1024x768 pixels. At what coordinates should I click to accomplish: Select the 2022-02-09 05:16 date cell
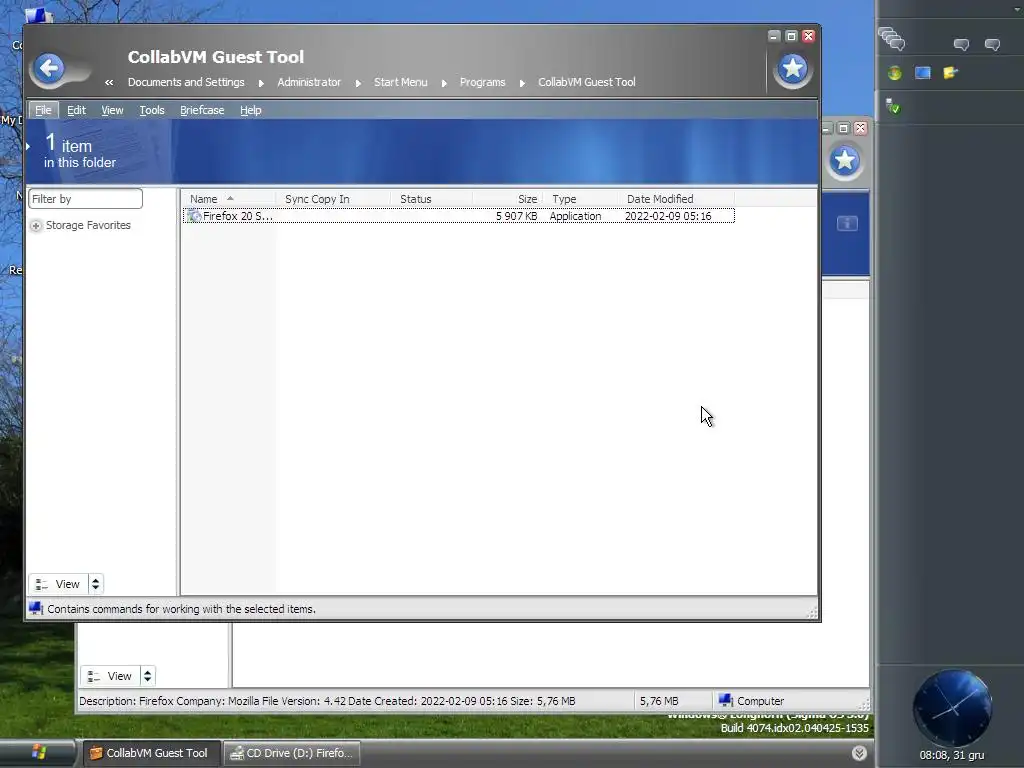[668, 216]
